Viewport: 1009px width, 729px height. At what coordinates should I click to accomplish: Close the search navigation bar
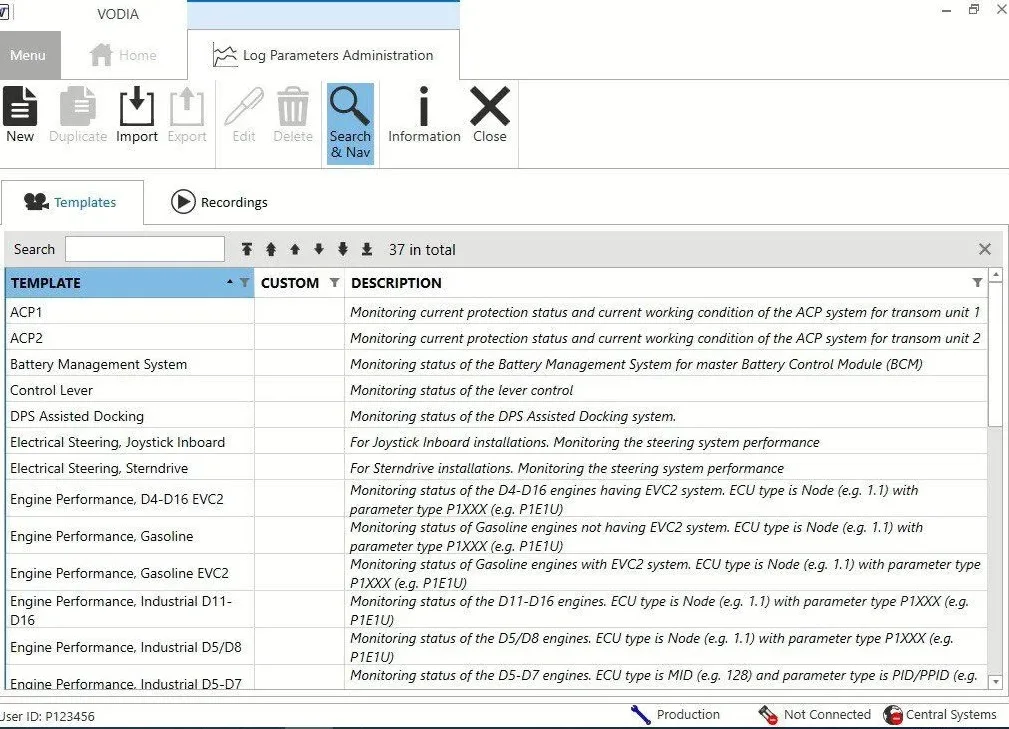(x=984, y=249)
